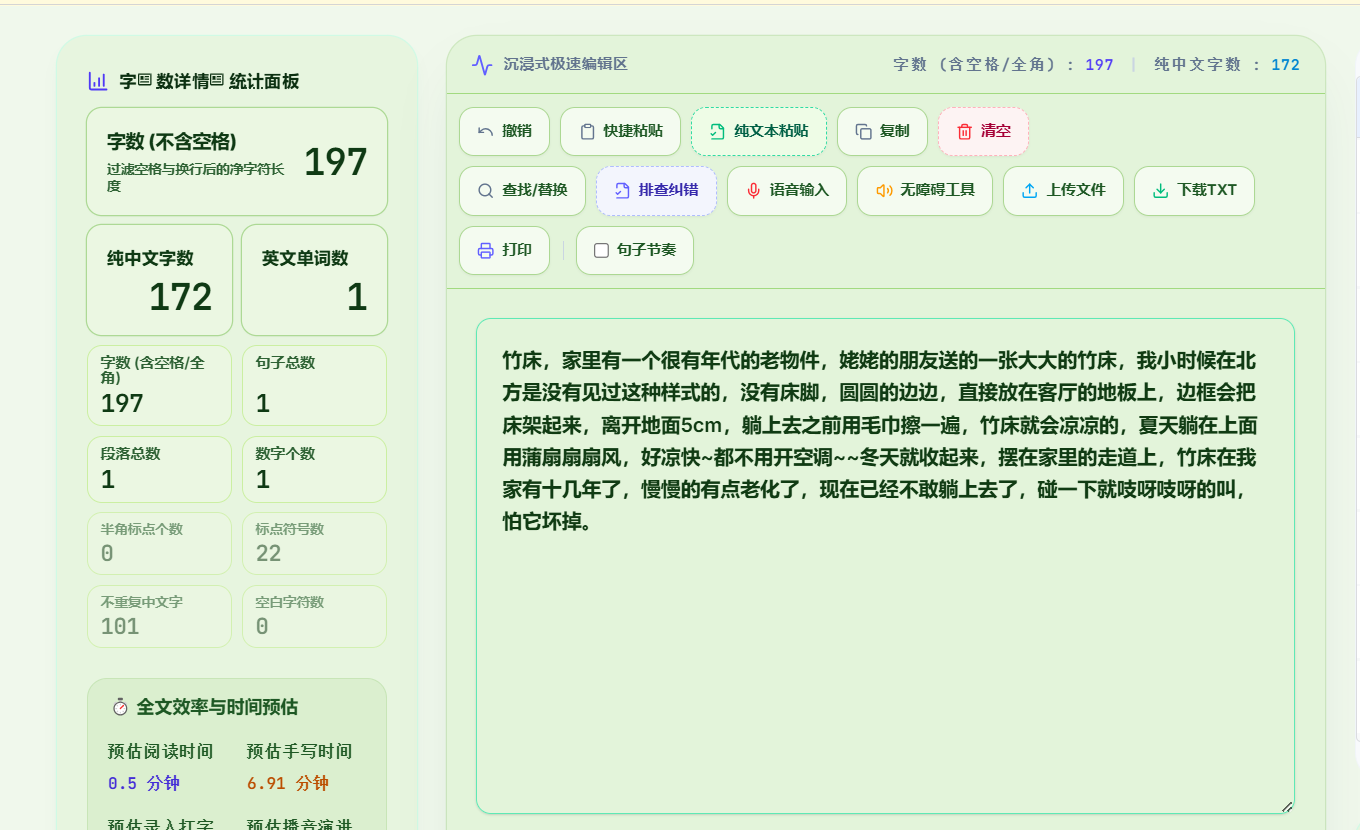Click the 不重复中文字 value 101

click(120, 627)
